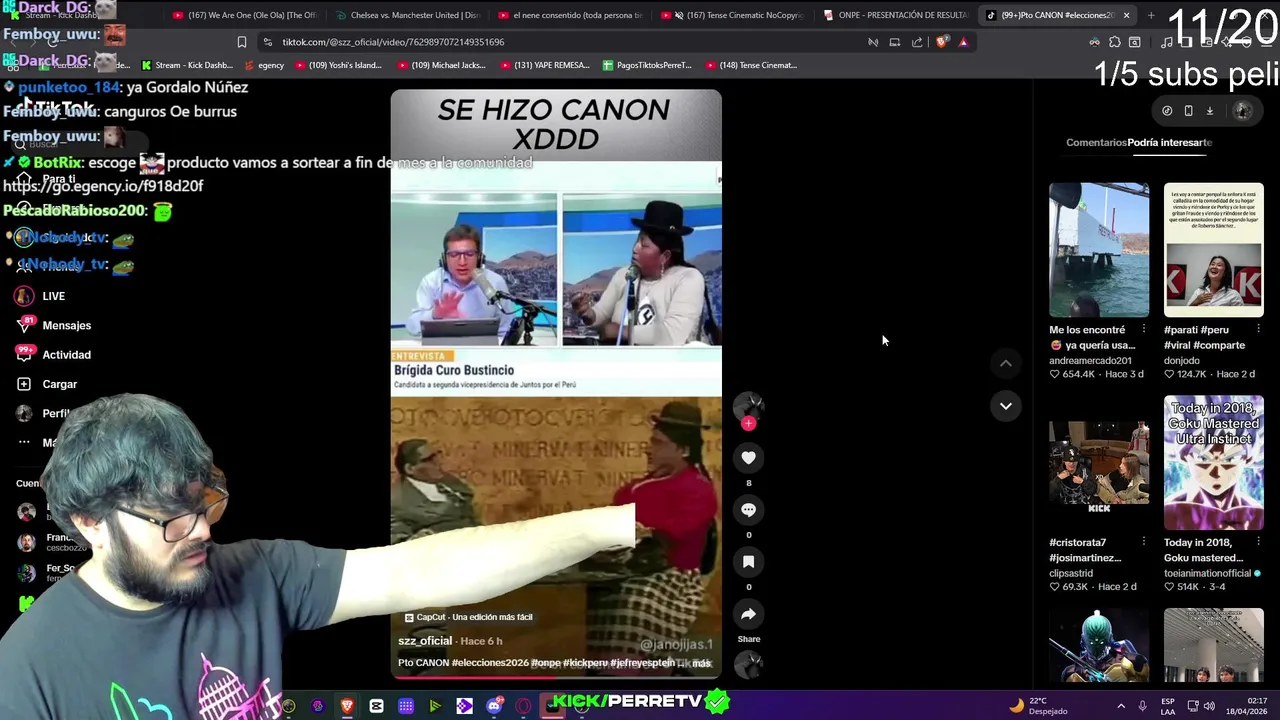Click the phone app icon in TikTok top bar
Viewport: 1280px width, 720px height.
(1188, 111)
